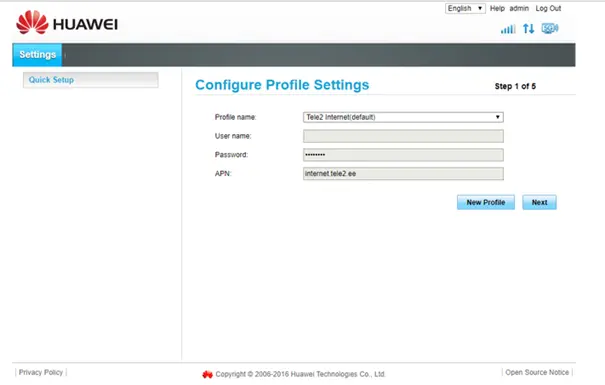Click the APN input field
This screenshot has height=385, width=605.
click(x=403, y=174)
